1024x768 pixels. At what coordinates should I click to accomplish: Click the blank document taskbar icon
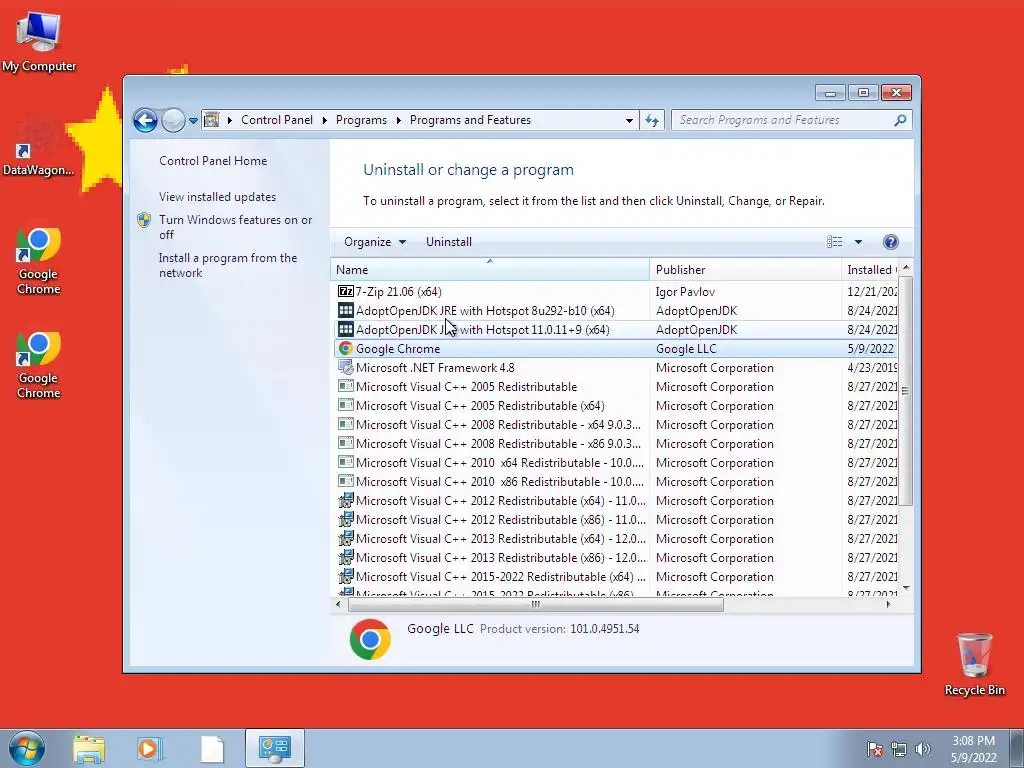coord(212,749)
